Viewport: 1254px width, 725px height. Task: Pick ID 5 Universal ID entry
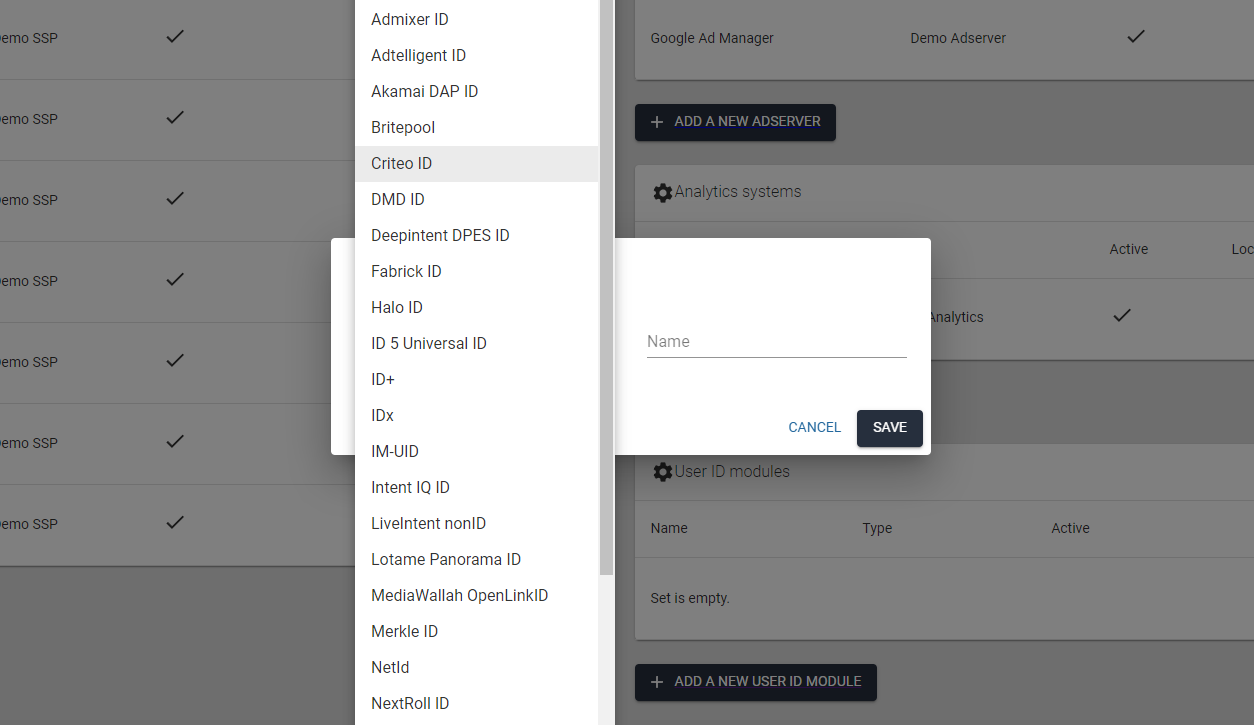477,344
